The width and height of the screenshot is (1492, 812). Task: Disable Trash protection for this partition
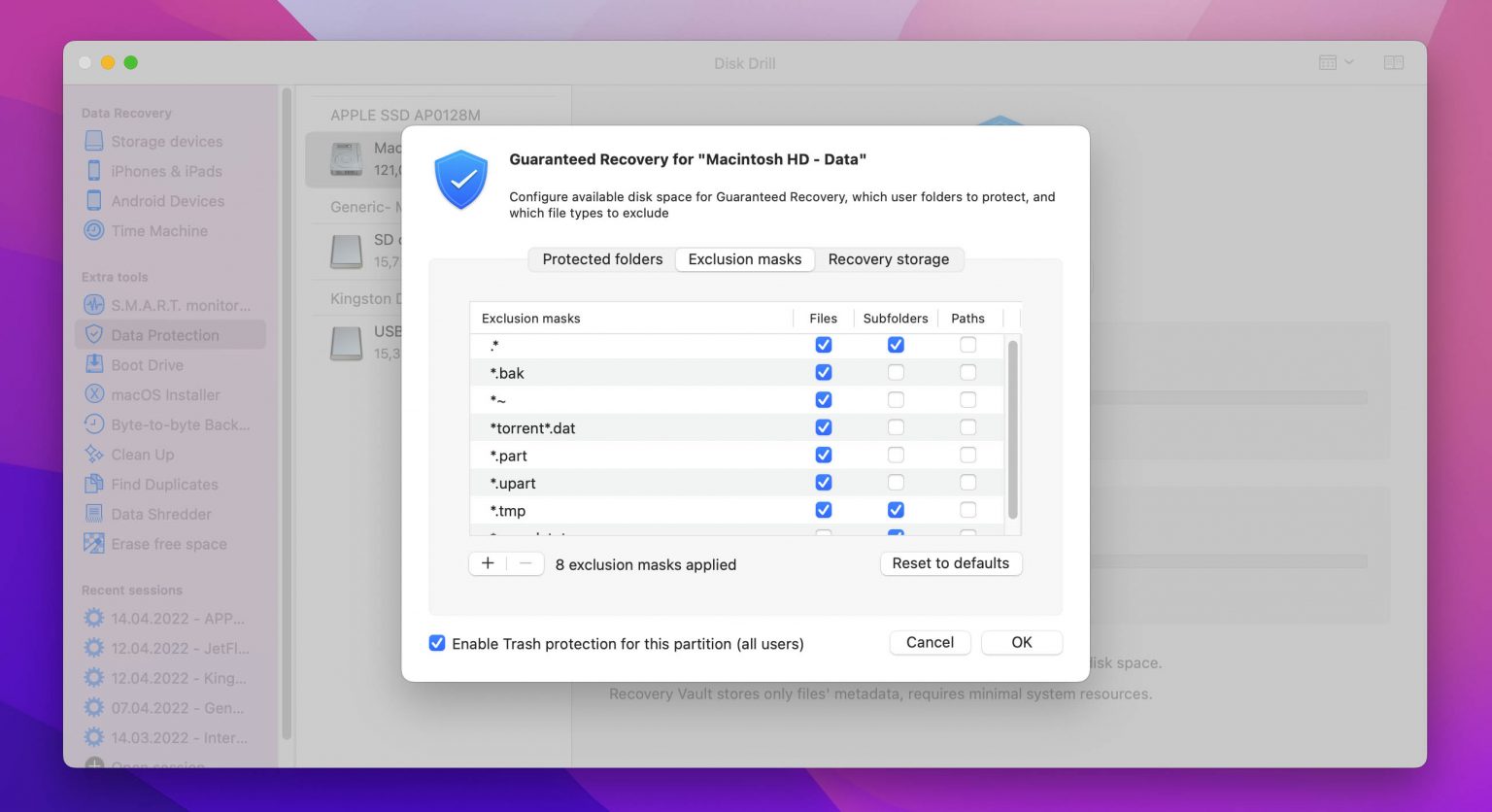[x=437, y=643]
